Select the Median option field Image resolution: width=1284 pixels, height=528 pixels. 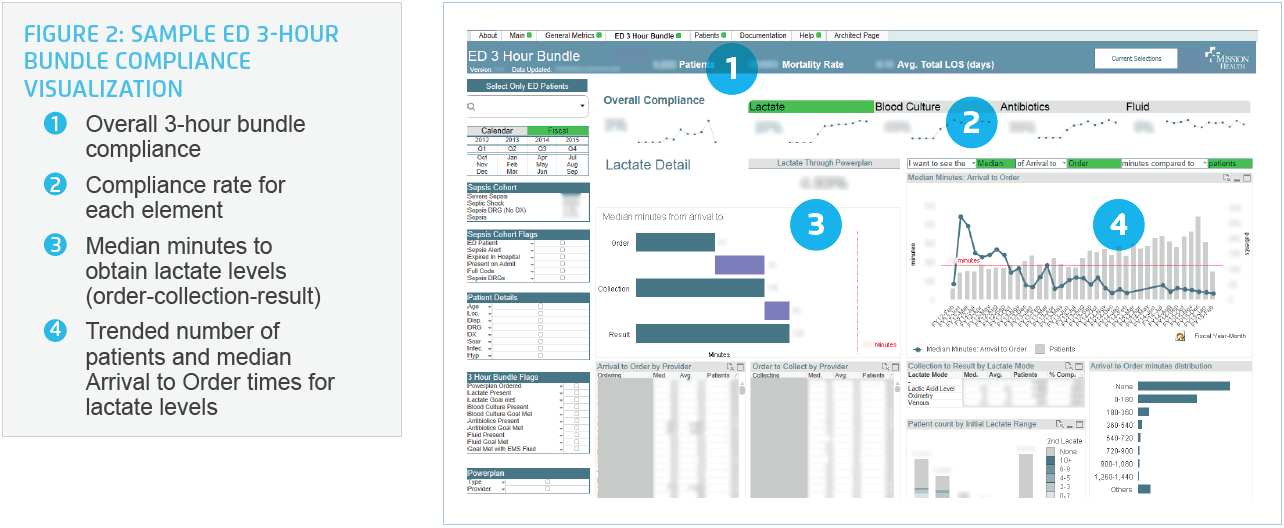pos(996,163)
